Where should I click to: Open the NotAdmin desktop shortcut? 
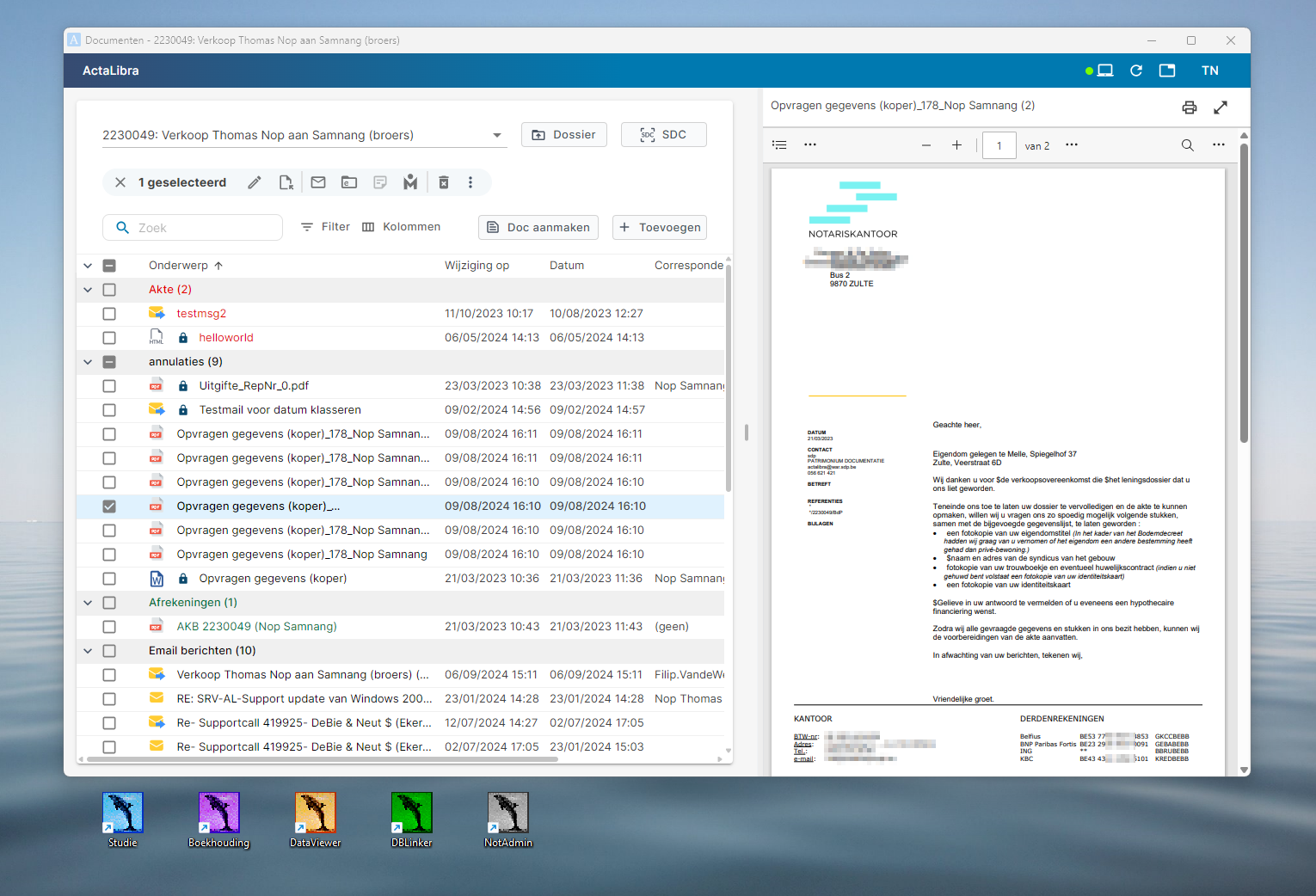tap(508, 820)
